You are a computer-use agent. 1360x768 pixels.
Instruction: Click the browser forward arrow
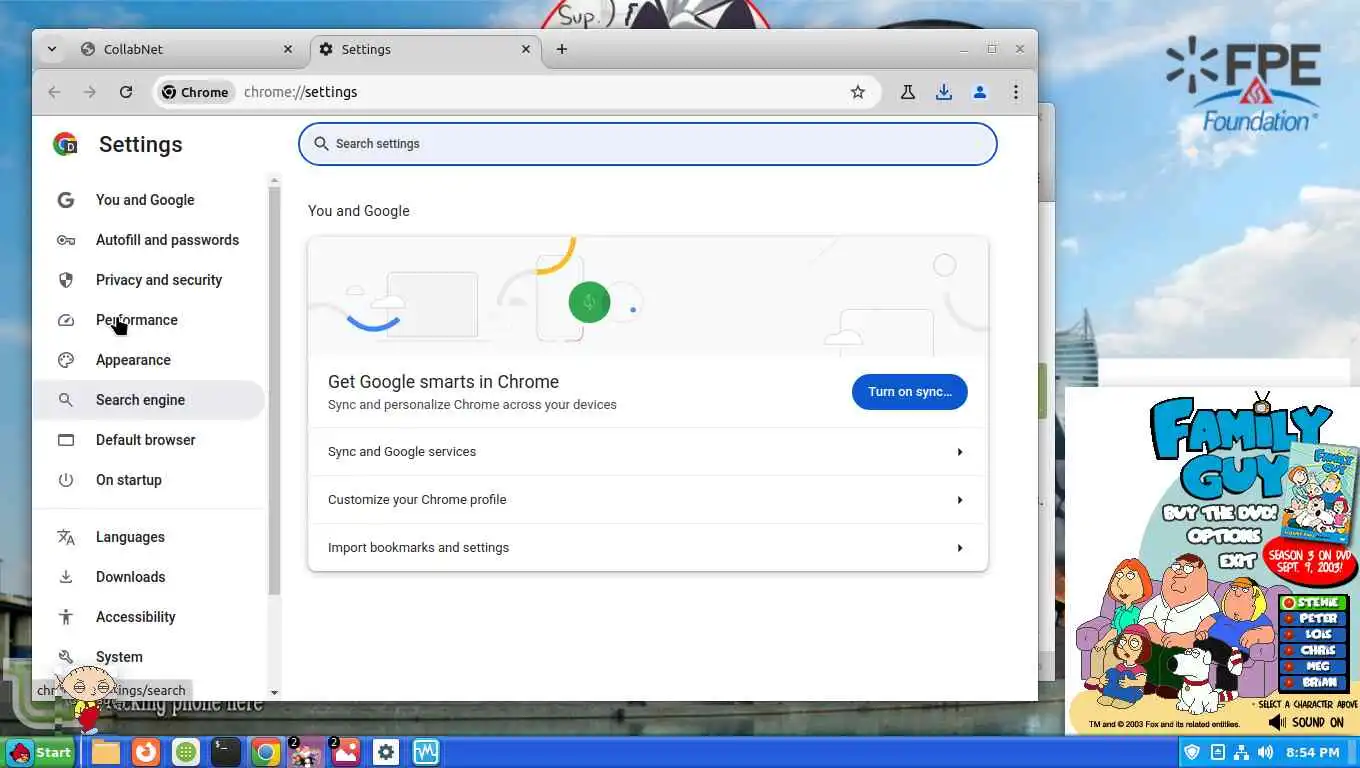[90, 92]
